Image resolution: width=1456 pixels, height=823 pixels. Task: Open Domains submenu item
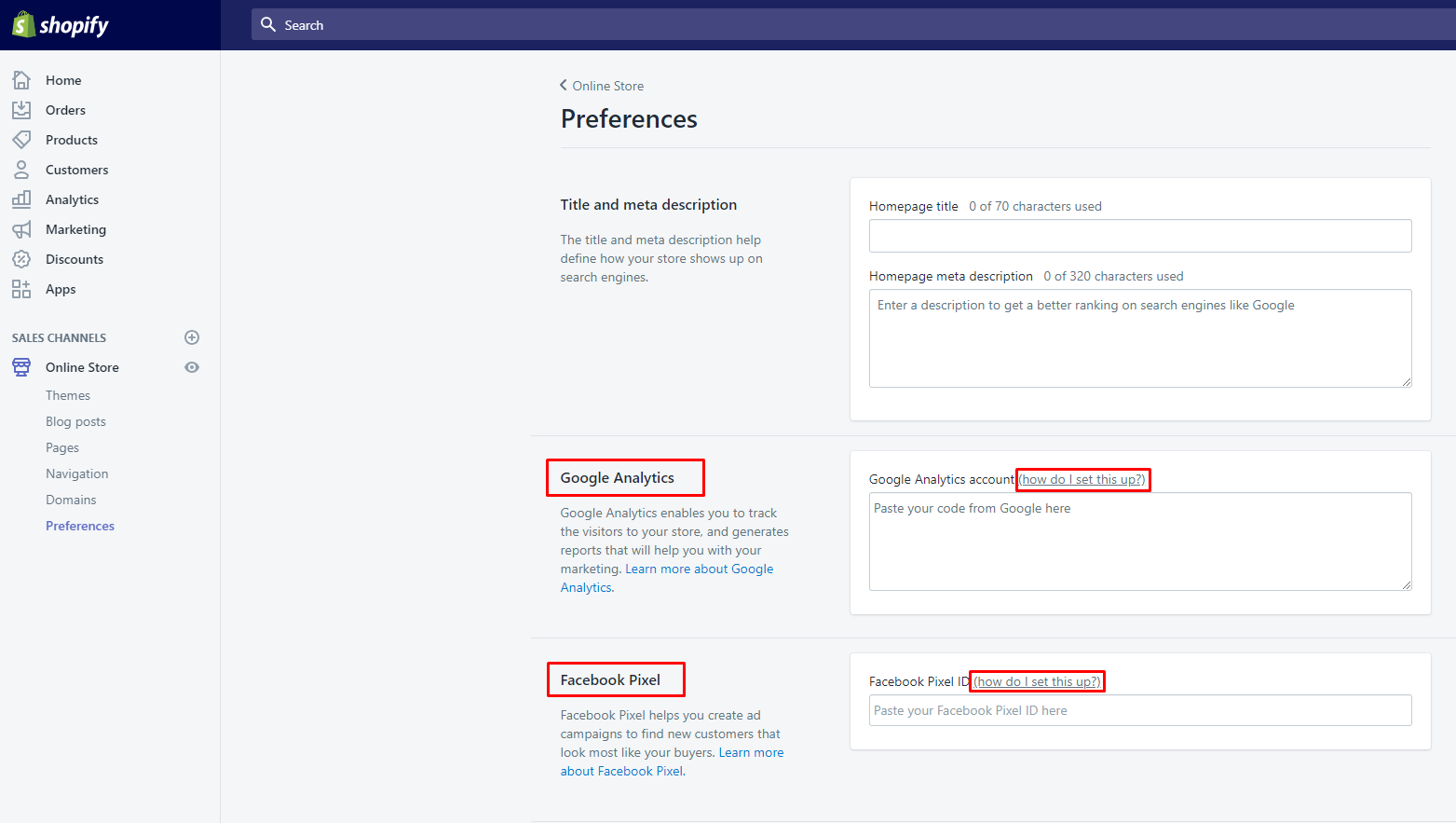71,500
